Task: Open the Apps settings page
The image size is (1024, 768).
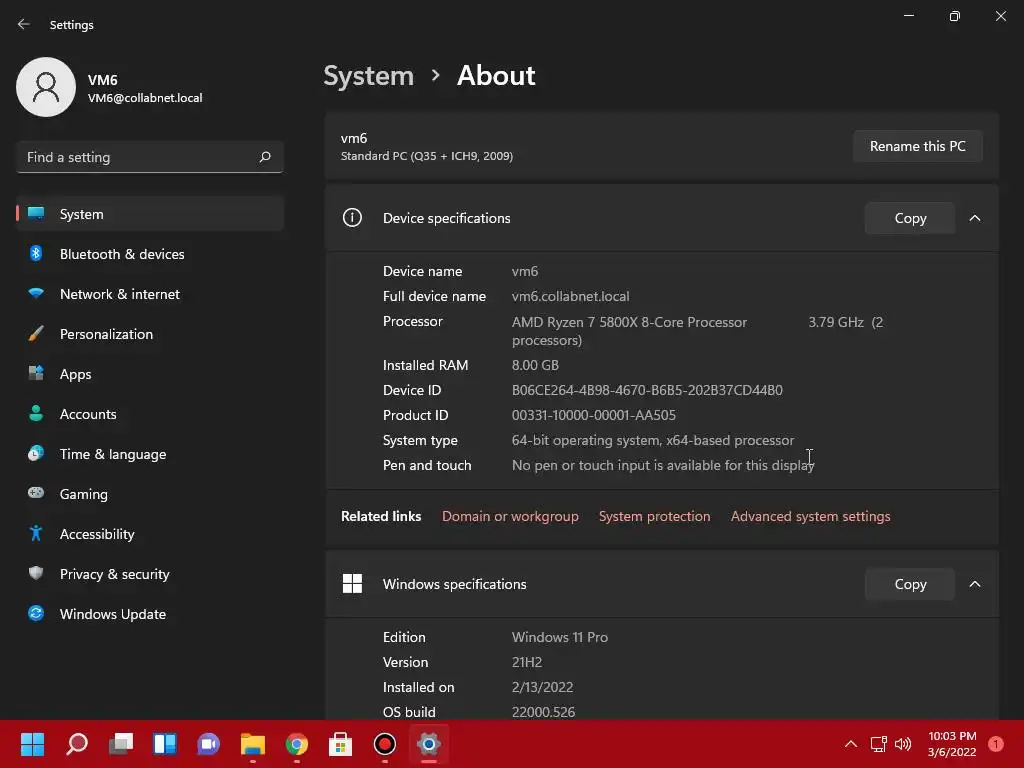Action: coord(150,374)
